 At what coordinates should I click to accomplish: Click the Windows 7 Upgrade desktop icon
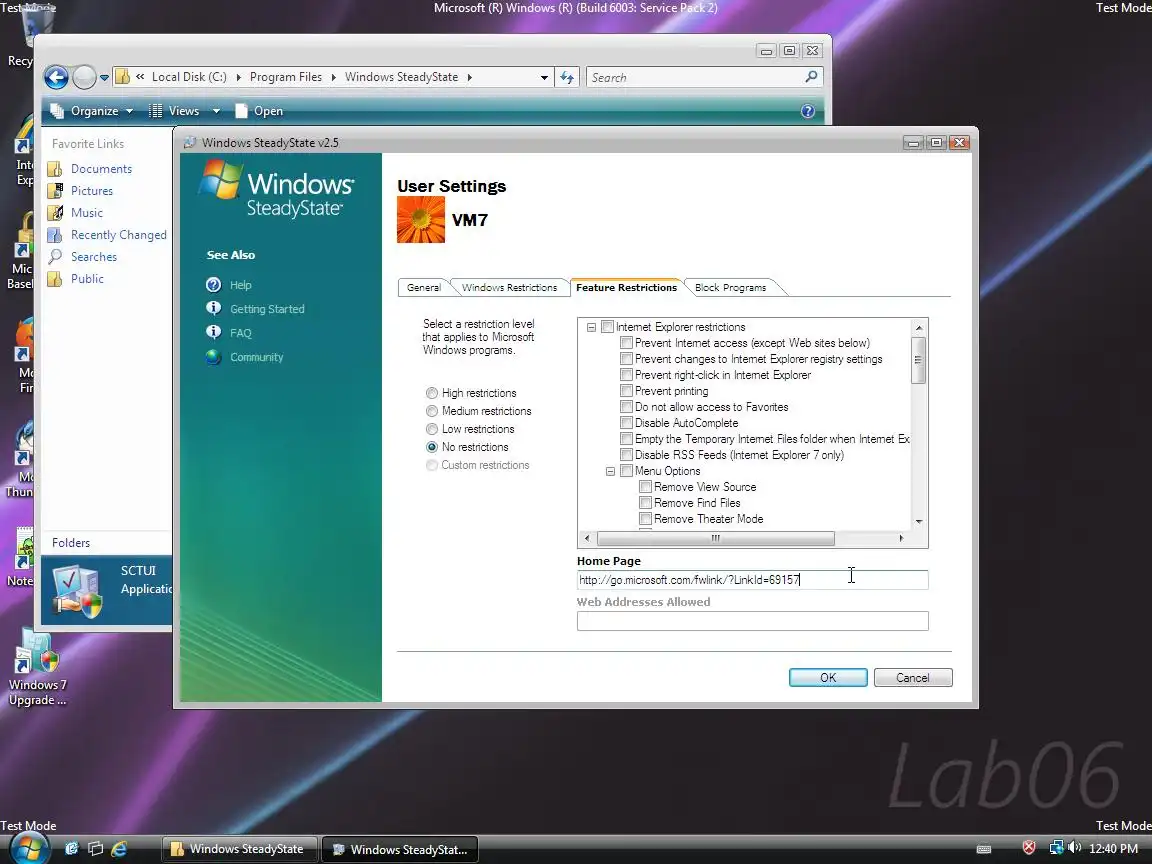(37, 652)
